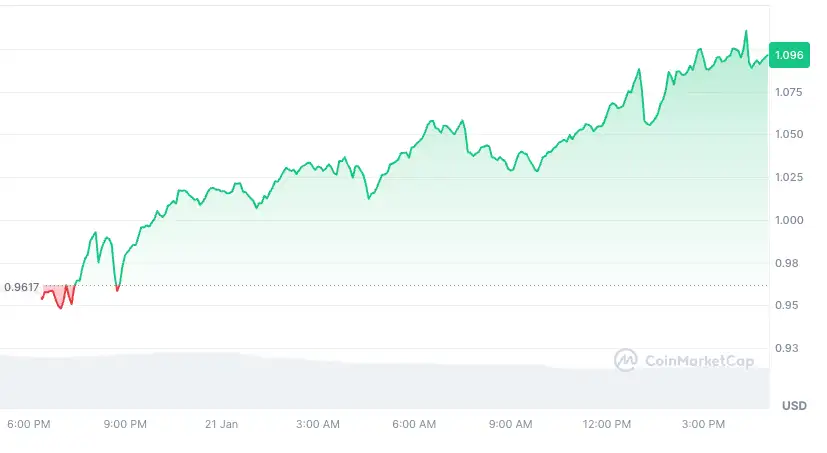Click the 1.050 price axis label
This screenshot has height=453, width=827.
pos(789,134)
